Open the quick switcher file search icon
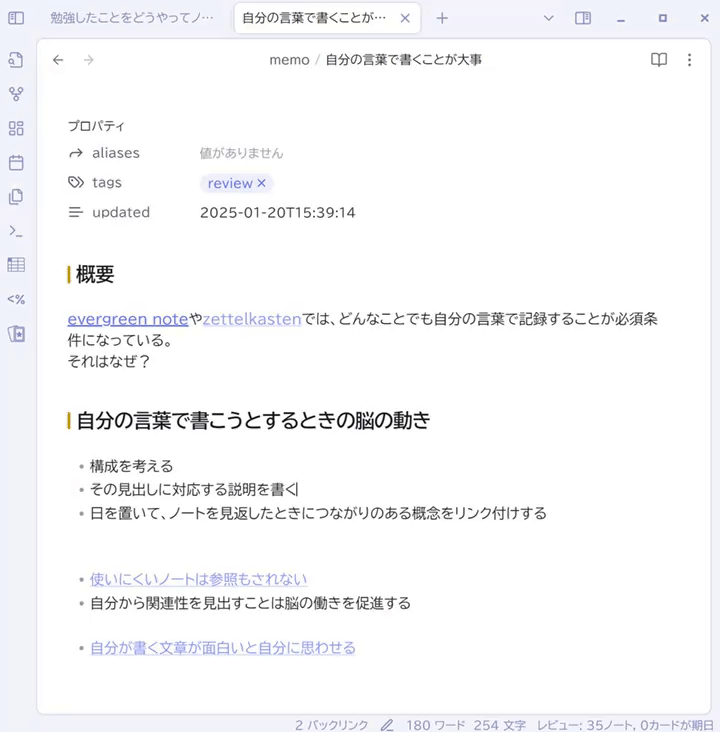The image size is (720, 732). [16, 60]
